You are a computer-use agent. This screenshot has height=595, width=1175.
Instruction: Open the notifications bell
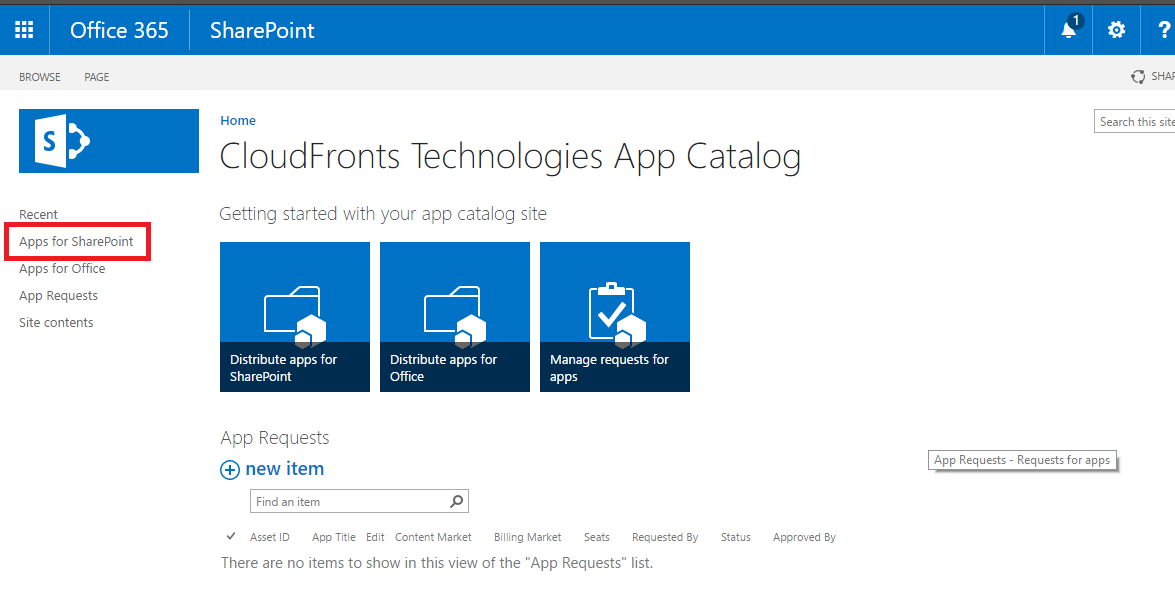pyautogui.click(x=1069, y=29)
